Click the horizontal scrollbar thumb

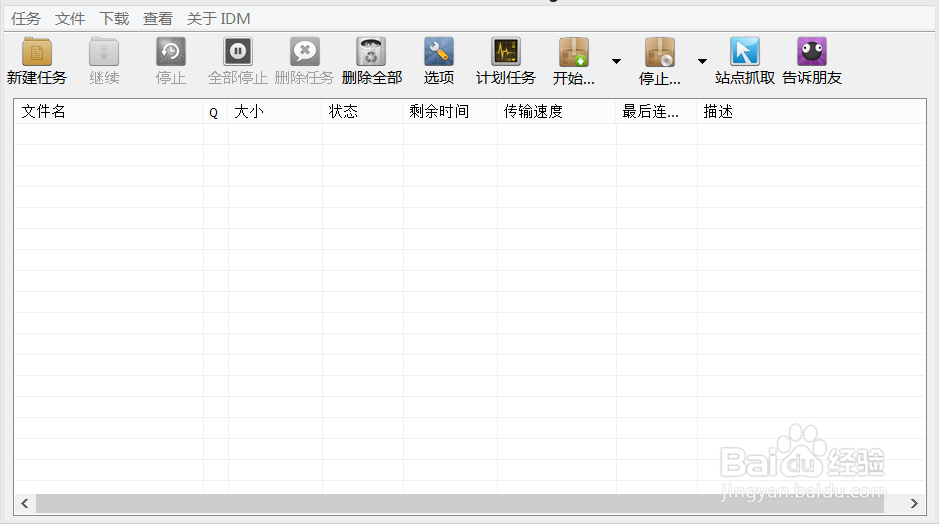tap(460, 504)
